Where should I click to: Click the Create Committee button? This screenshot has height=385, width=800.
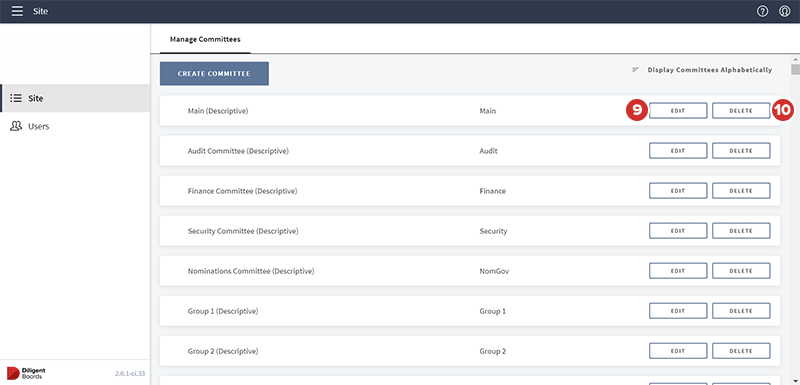click(214, 73)
